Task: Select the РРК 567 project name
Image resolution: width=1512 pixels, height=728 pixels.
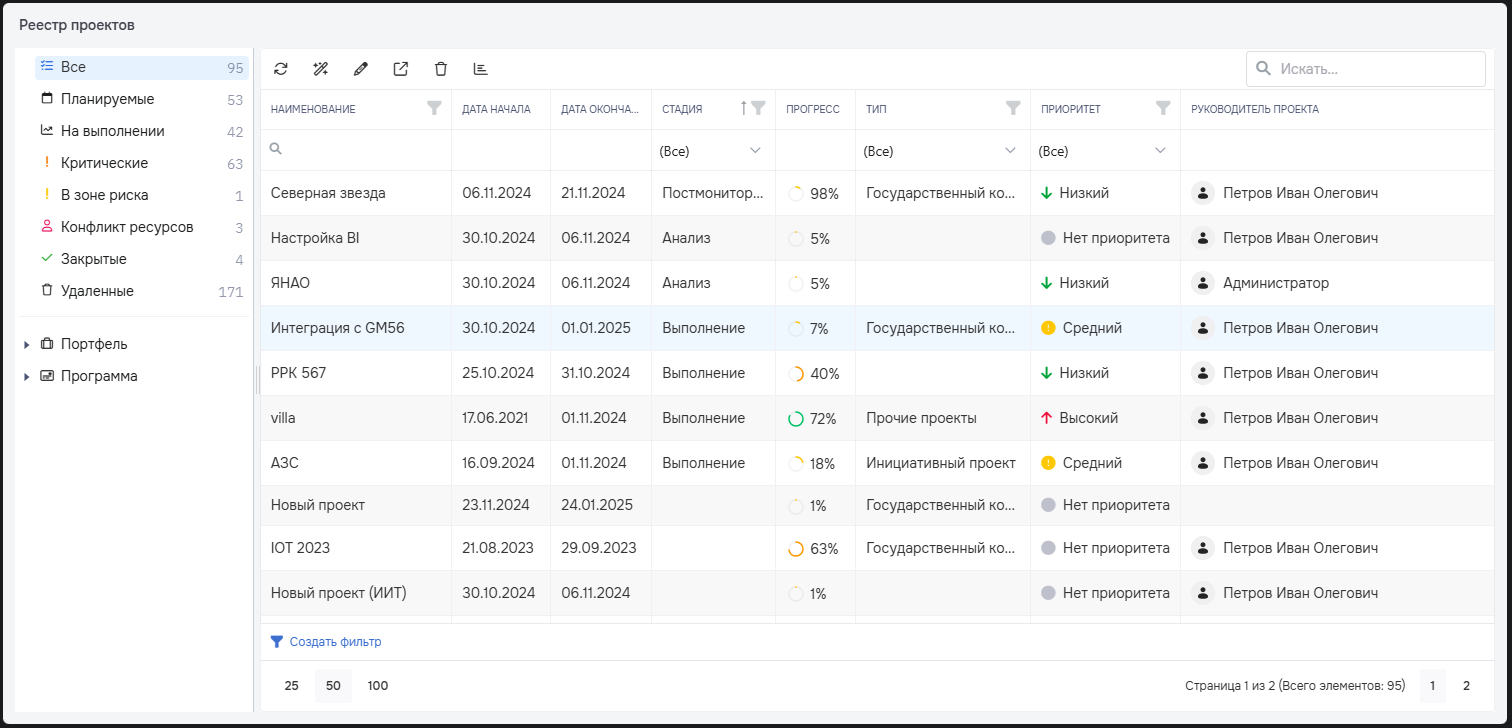Action: click(x=298, y=373)
